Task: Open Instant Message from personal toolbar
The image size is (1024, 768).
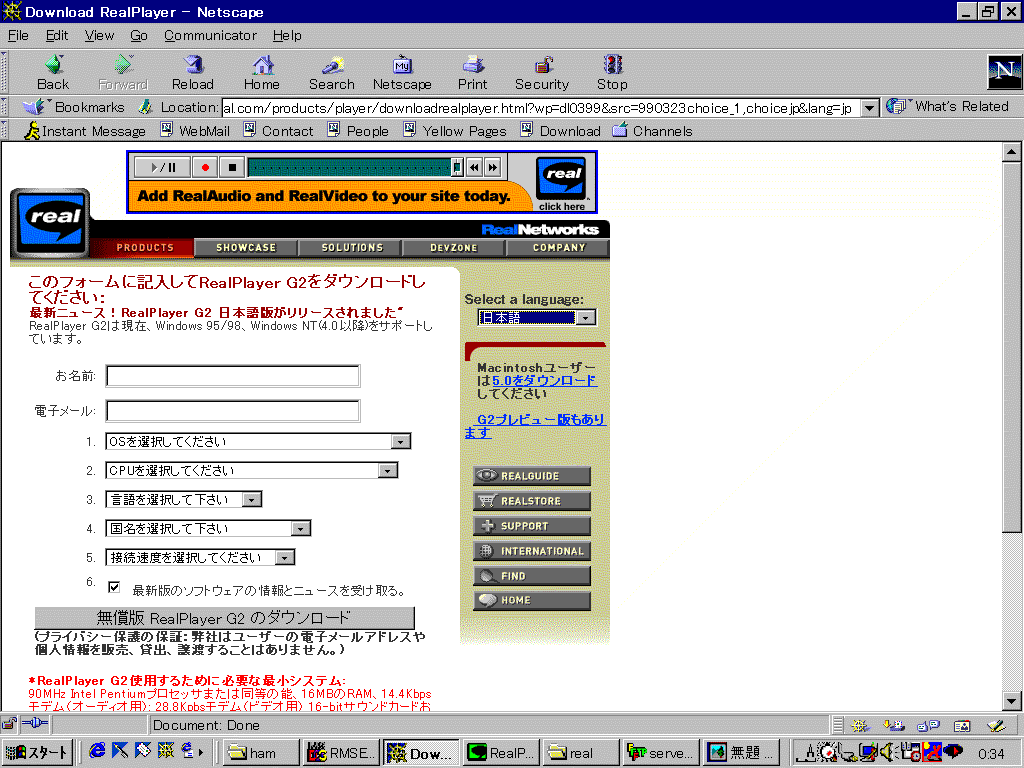Action: coord(85,131)
